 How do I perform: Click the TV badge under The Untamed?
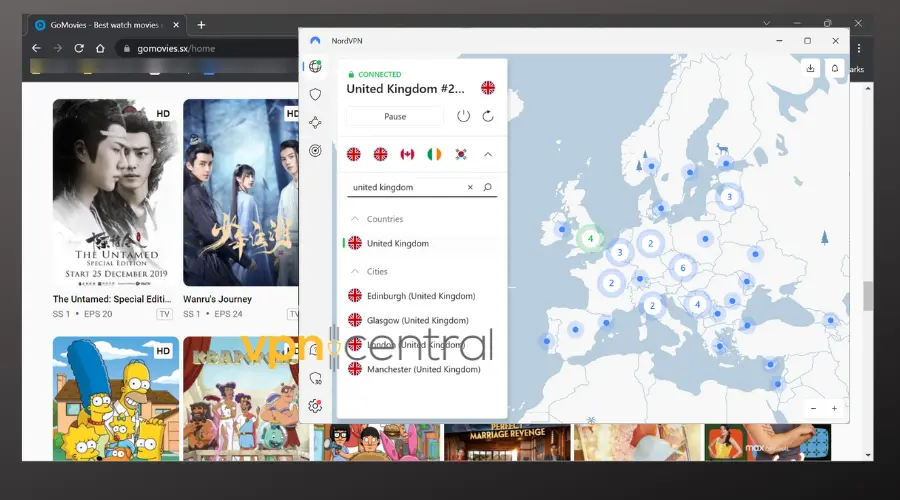pos(165,314)
